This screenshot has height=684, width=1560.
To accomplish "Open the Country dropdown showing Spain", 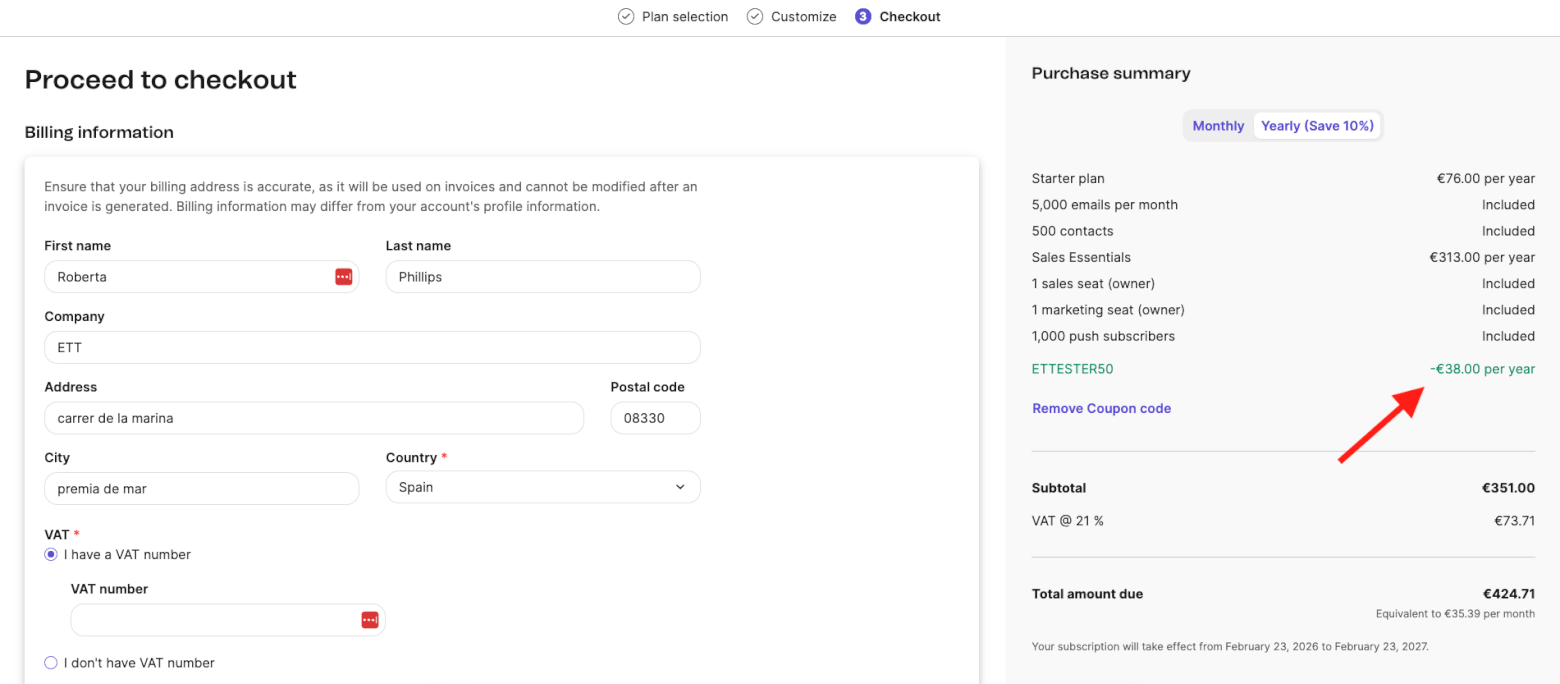I will [x=542, y=487].
